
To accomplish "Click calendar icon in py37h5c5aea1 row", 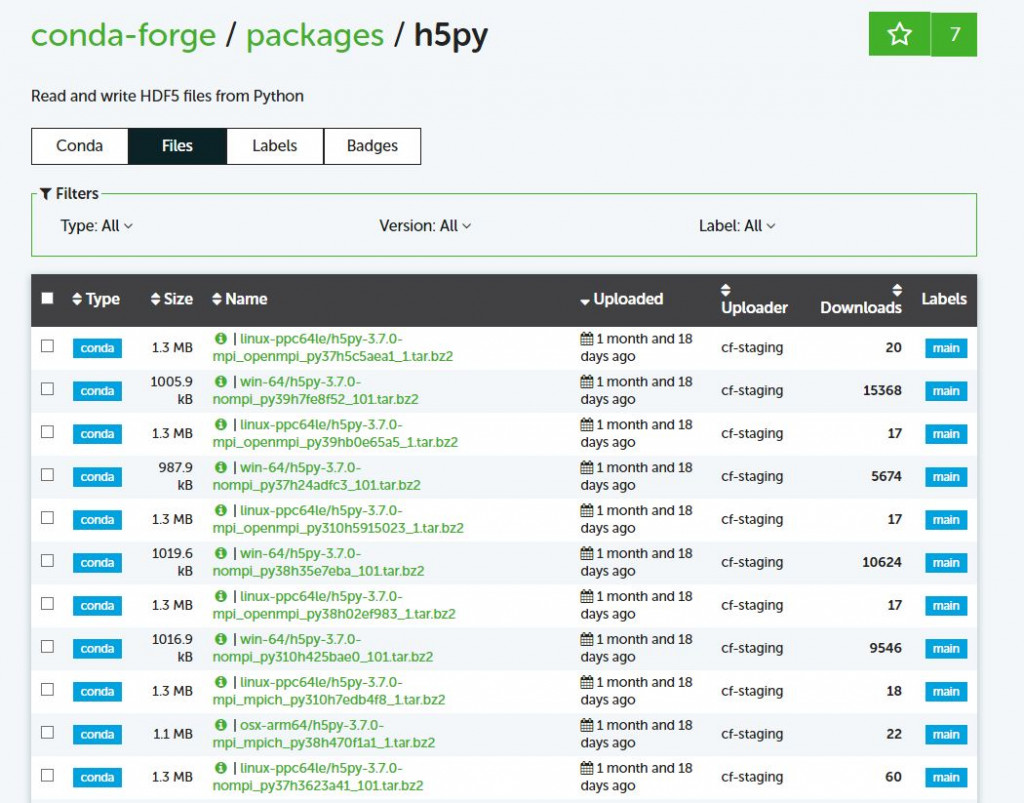I will click(586, 338).
